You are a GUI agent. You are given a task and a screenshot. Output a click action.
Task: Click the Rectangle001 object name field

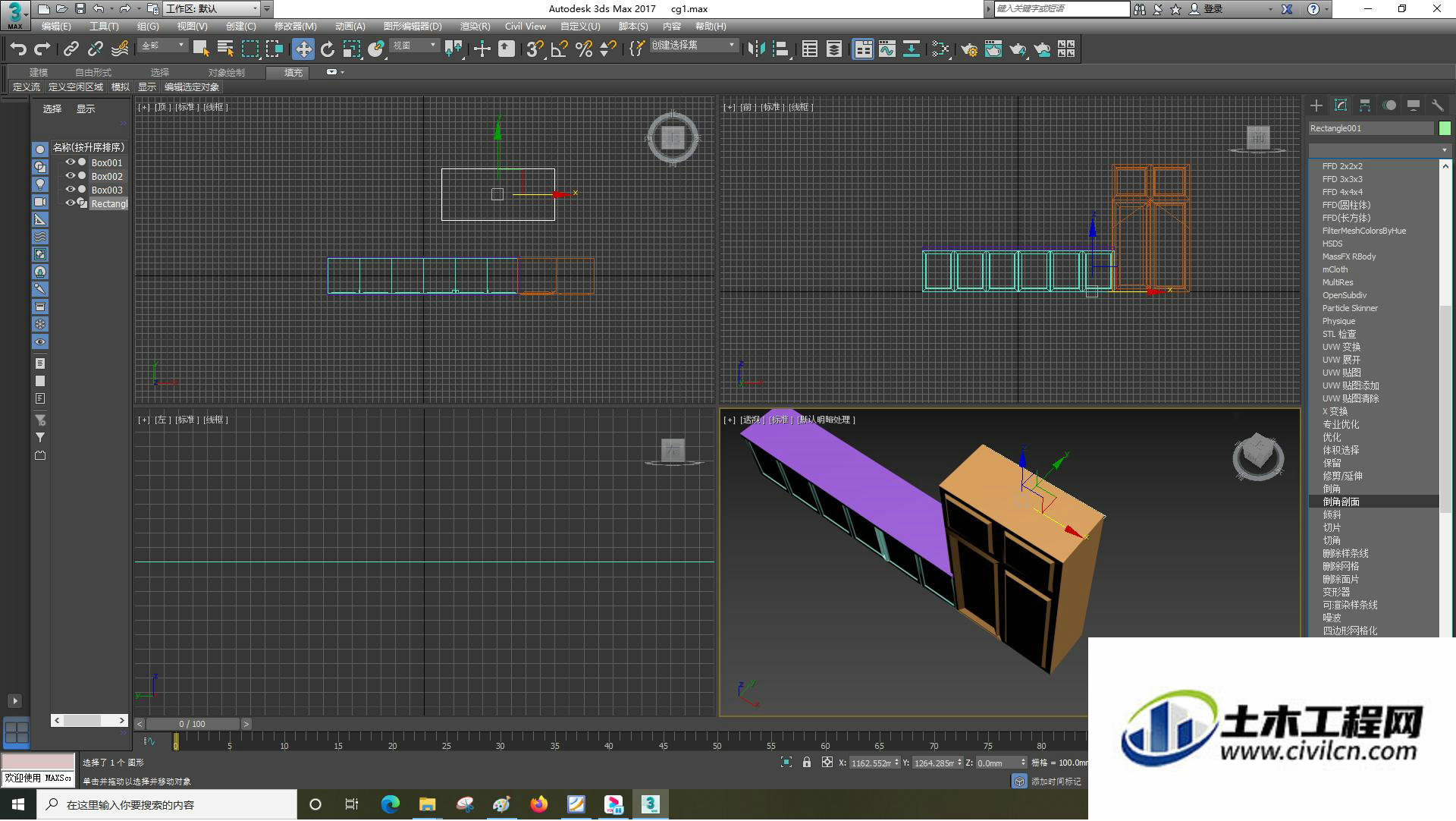(1371, 128)
